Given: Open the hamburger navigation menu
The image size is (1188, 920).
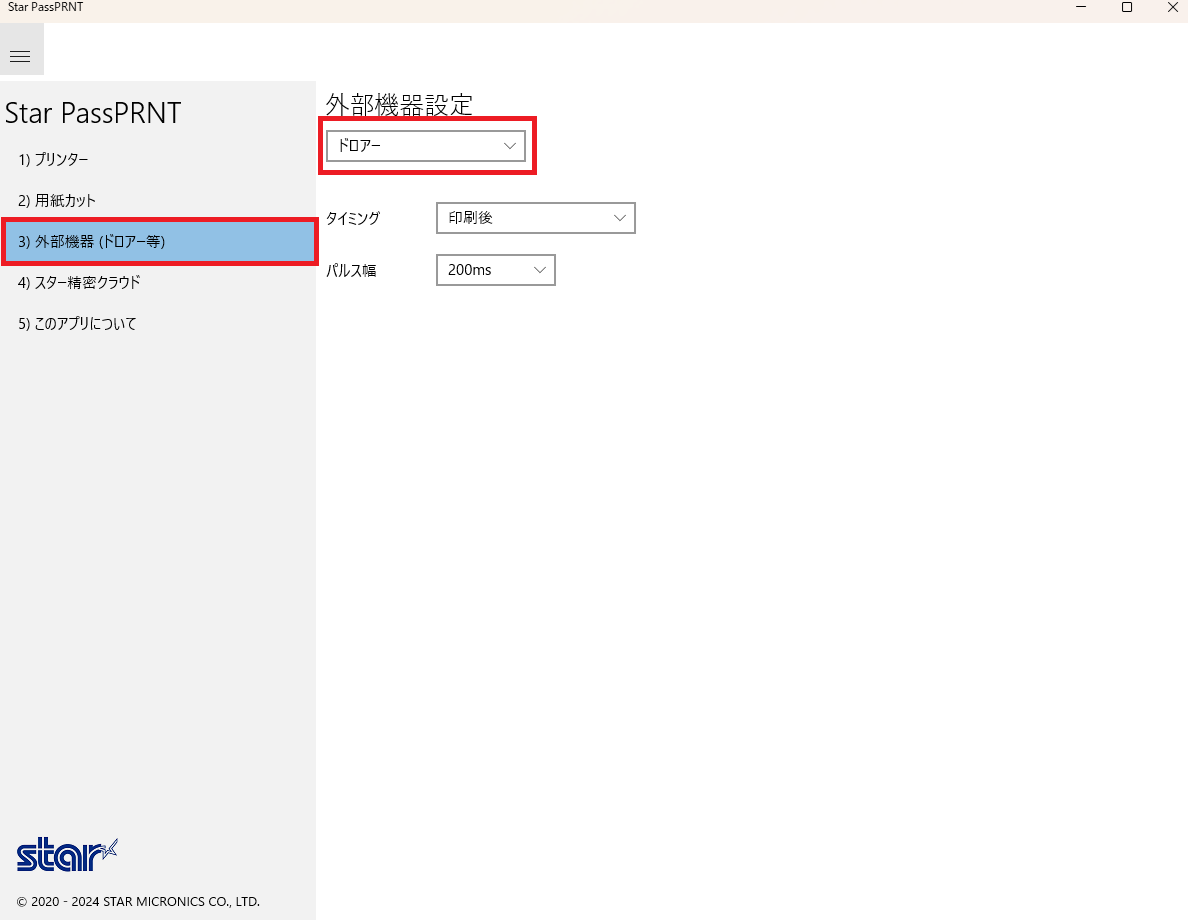Looking at the screenshot, I should click(x=20, y=56).
